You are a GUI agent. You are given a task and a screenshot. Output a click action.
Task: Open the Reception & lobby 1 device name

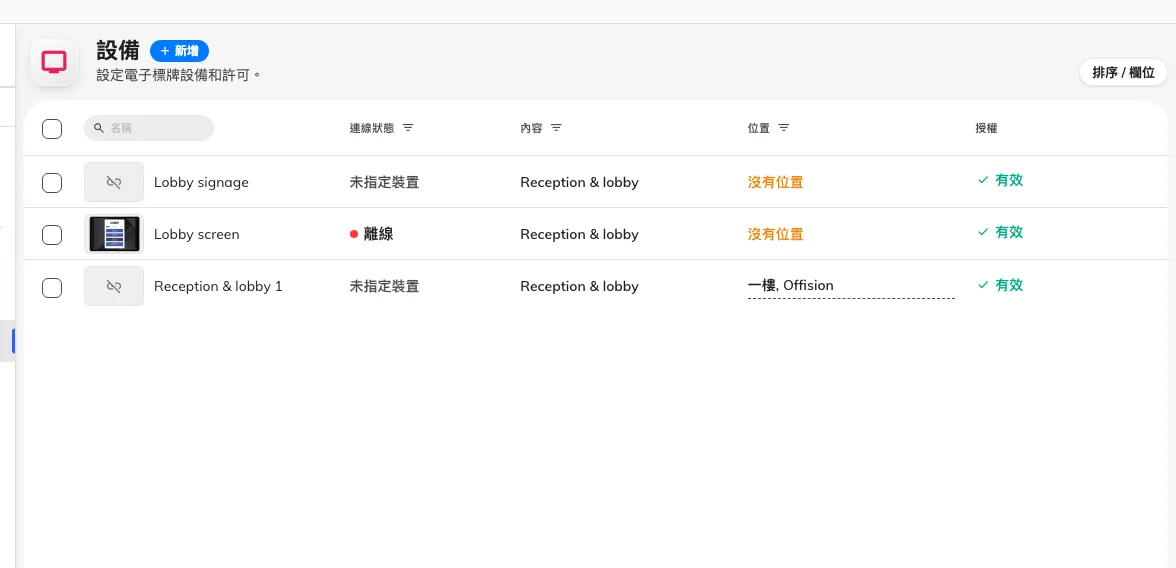pos(218,286)
